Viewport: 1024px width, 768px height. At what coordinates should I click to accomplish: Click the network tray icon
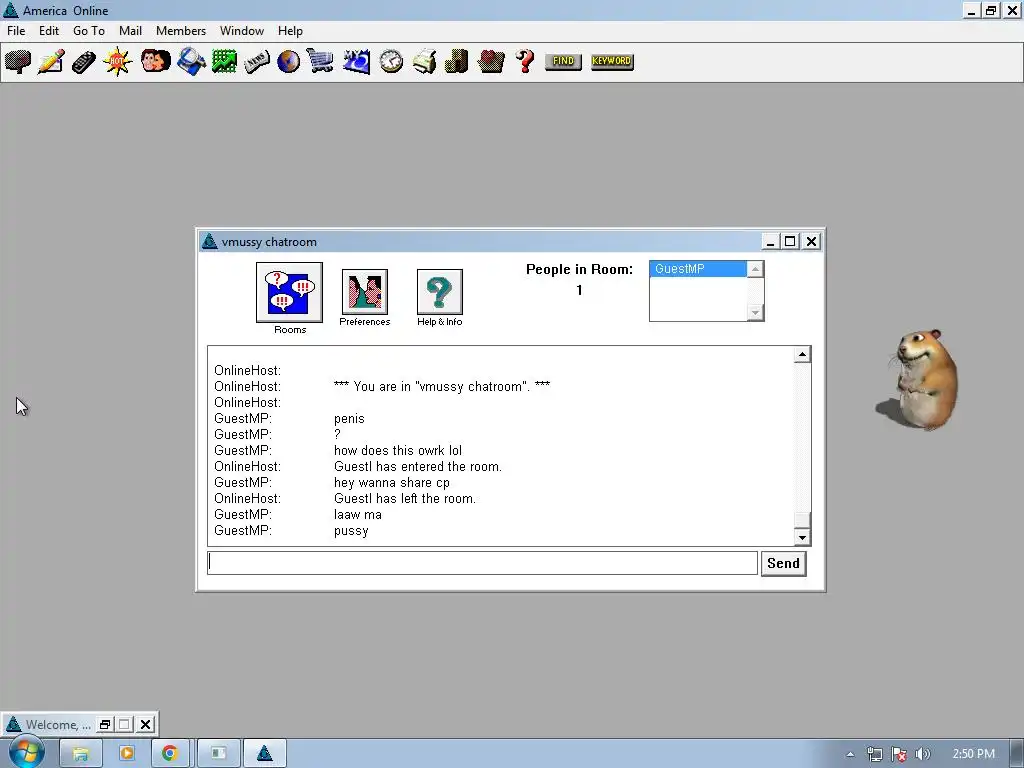(x=874, y=754)
